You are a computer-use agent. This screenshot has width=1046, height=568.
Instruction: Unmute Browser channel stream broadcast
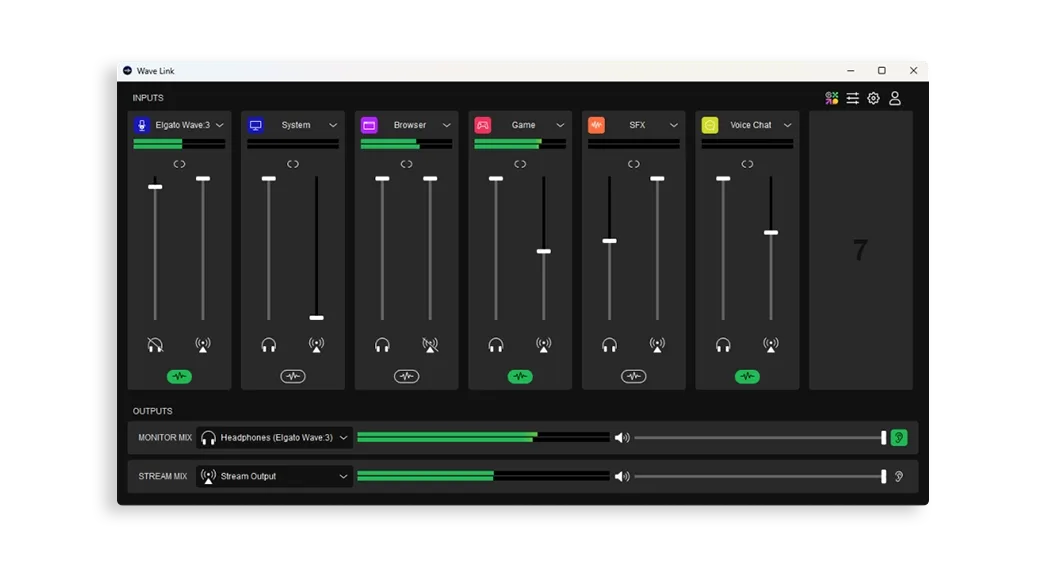(x=430, y=345)
